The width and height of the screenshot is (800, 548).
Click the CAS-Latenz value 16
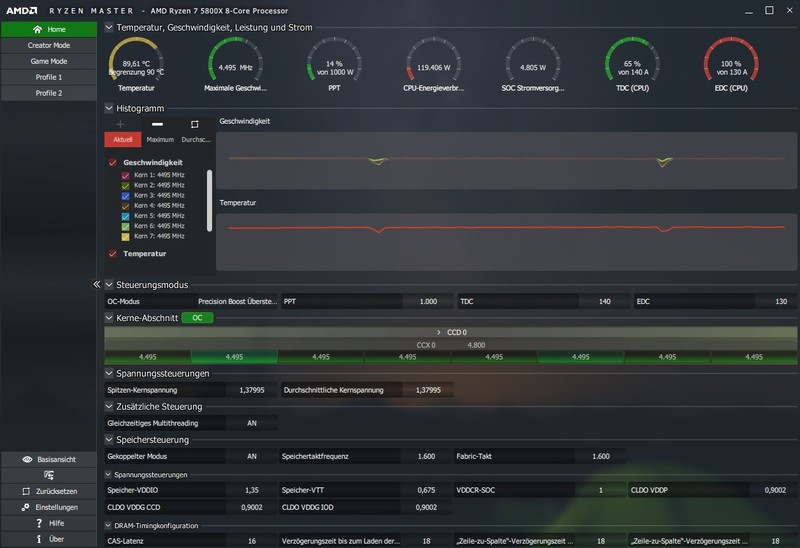click(x=252, y=541)
